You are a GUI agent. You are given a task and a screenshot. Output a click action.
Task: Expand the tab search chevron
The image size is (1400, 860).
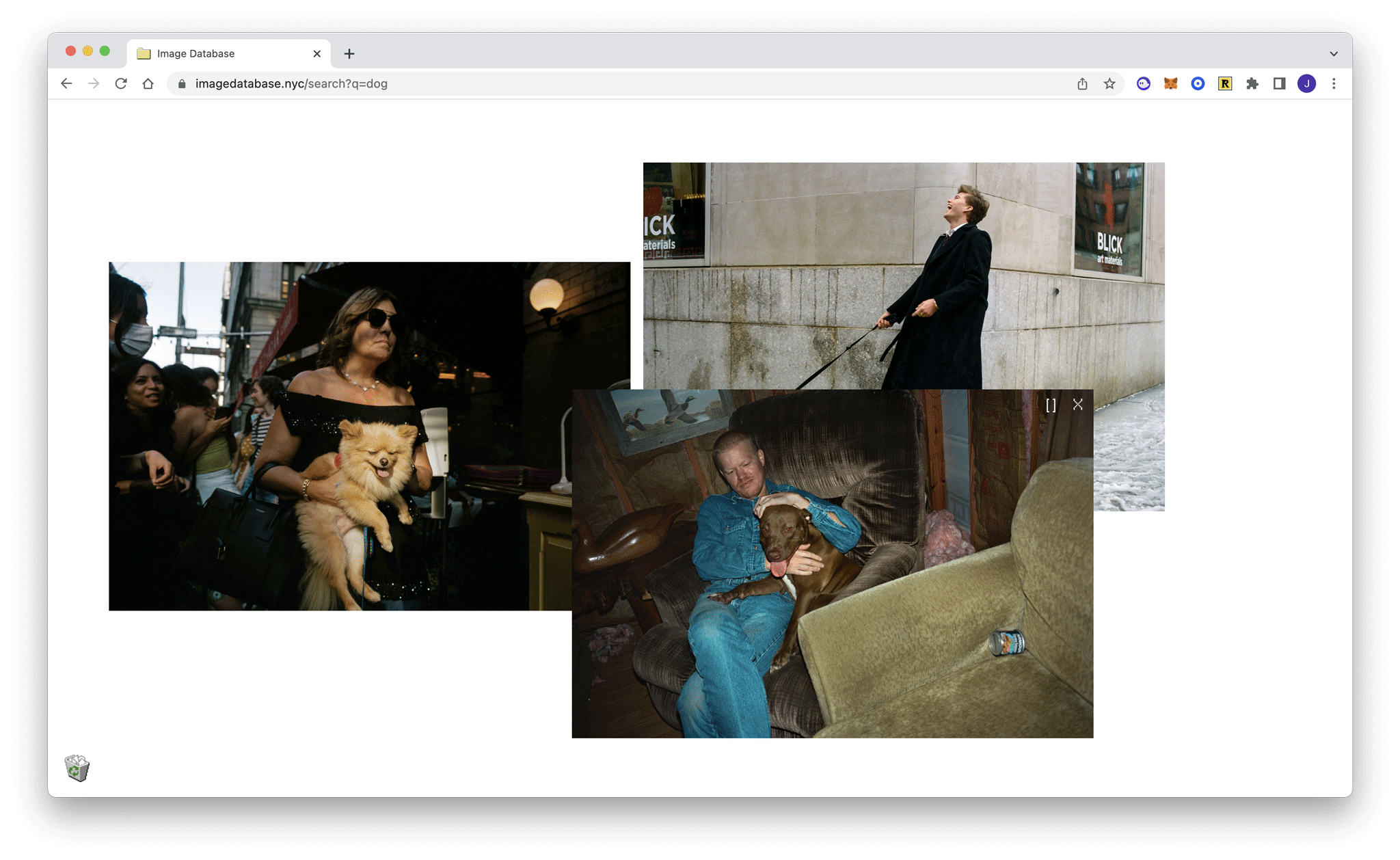click(x=1334, y=53)
